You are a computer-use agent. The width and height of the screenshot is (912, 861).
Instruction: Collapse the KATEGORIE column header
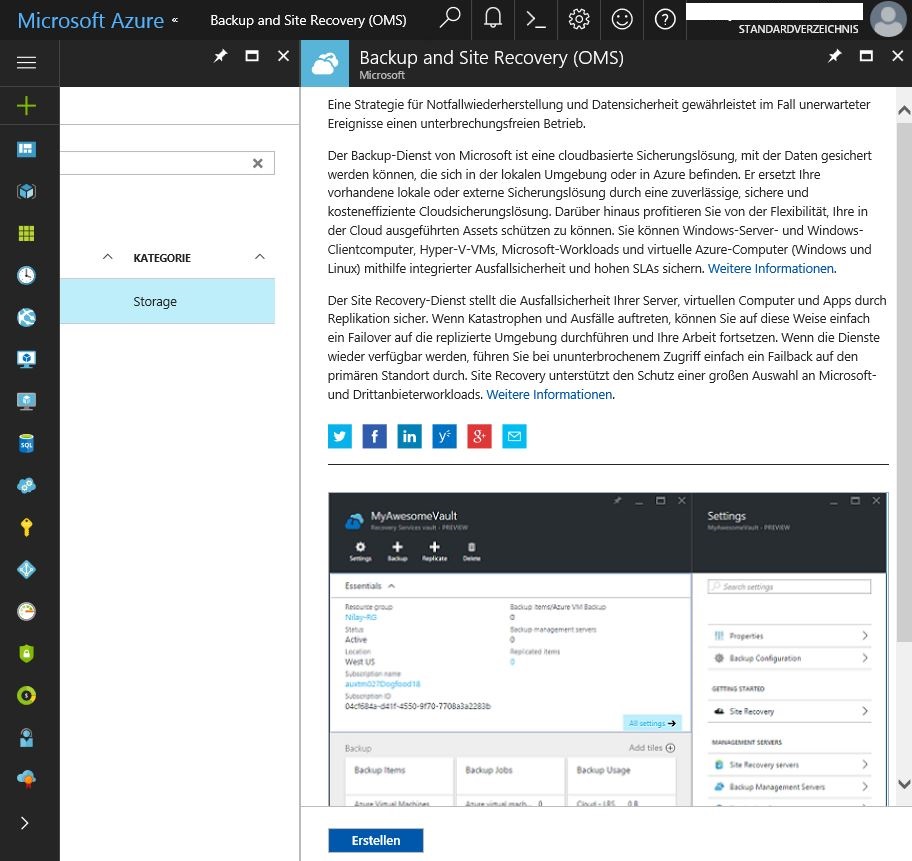(259, 257)
